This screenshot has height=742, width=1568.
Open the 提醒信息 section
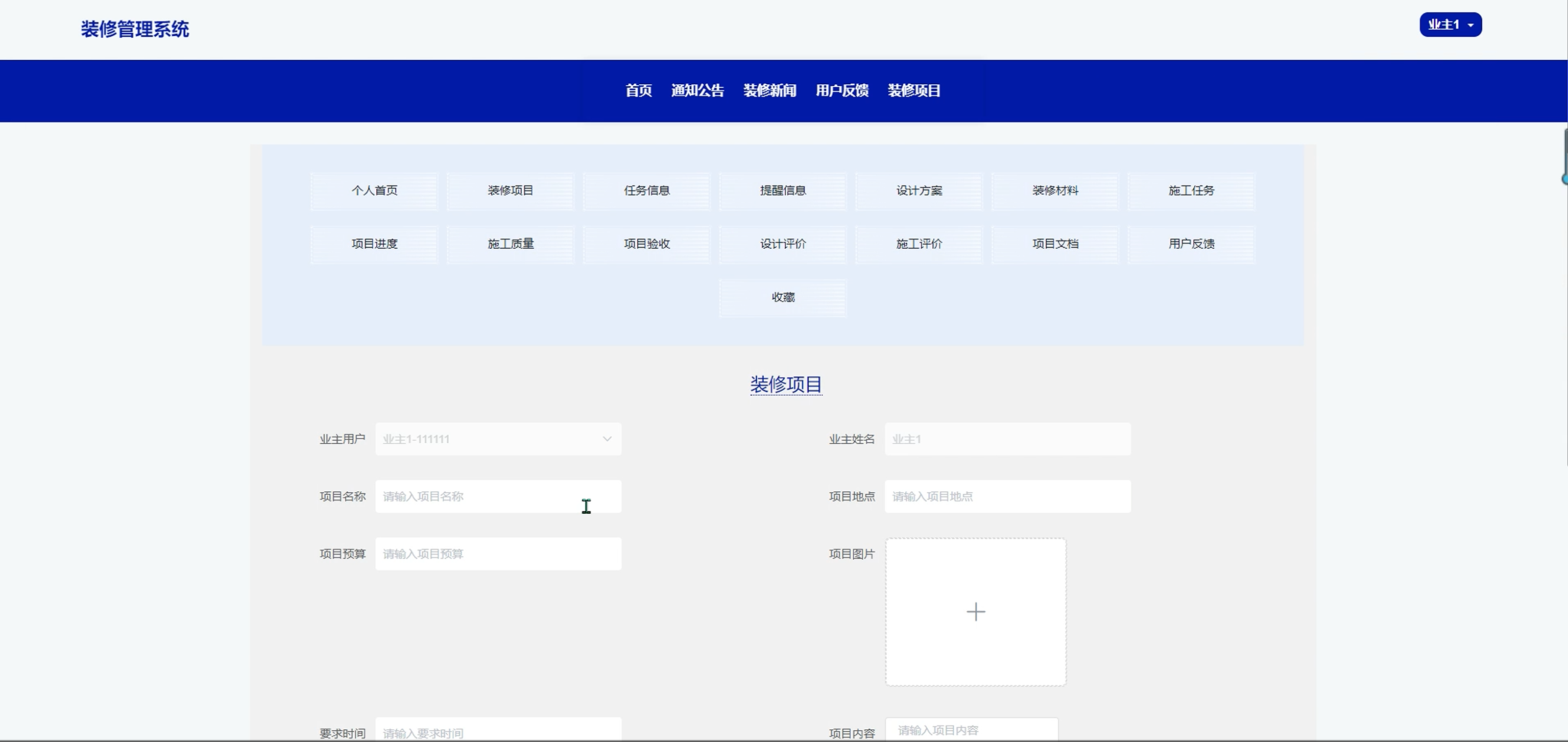(783, 190)
